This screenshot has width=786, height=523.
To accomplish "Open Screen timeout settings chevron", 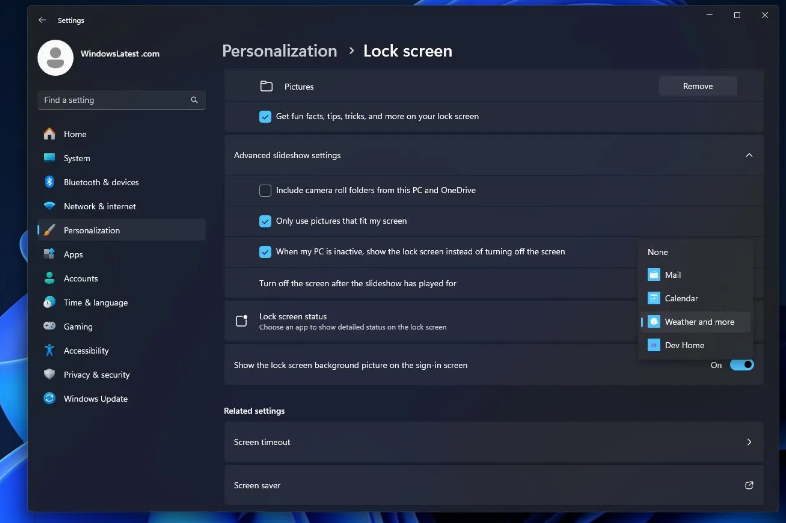I will [x=749, y=442].
